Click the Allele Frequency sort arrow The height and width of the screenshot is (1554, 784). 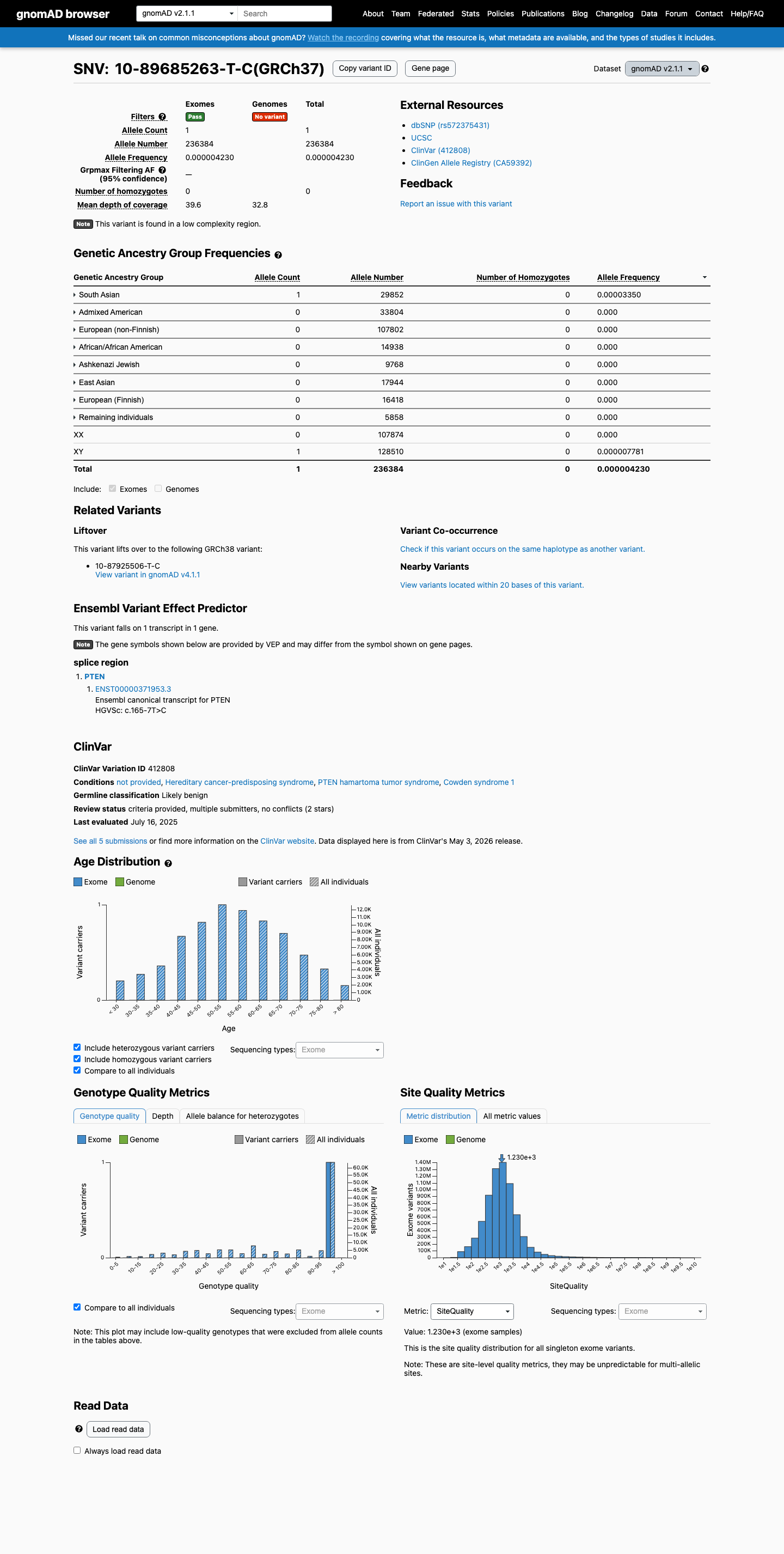(705, 277)
